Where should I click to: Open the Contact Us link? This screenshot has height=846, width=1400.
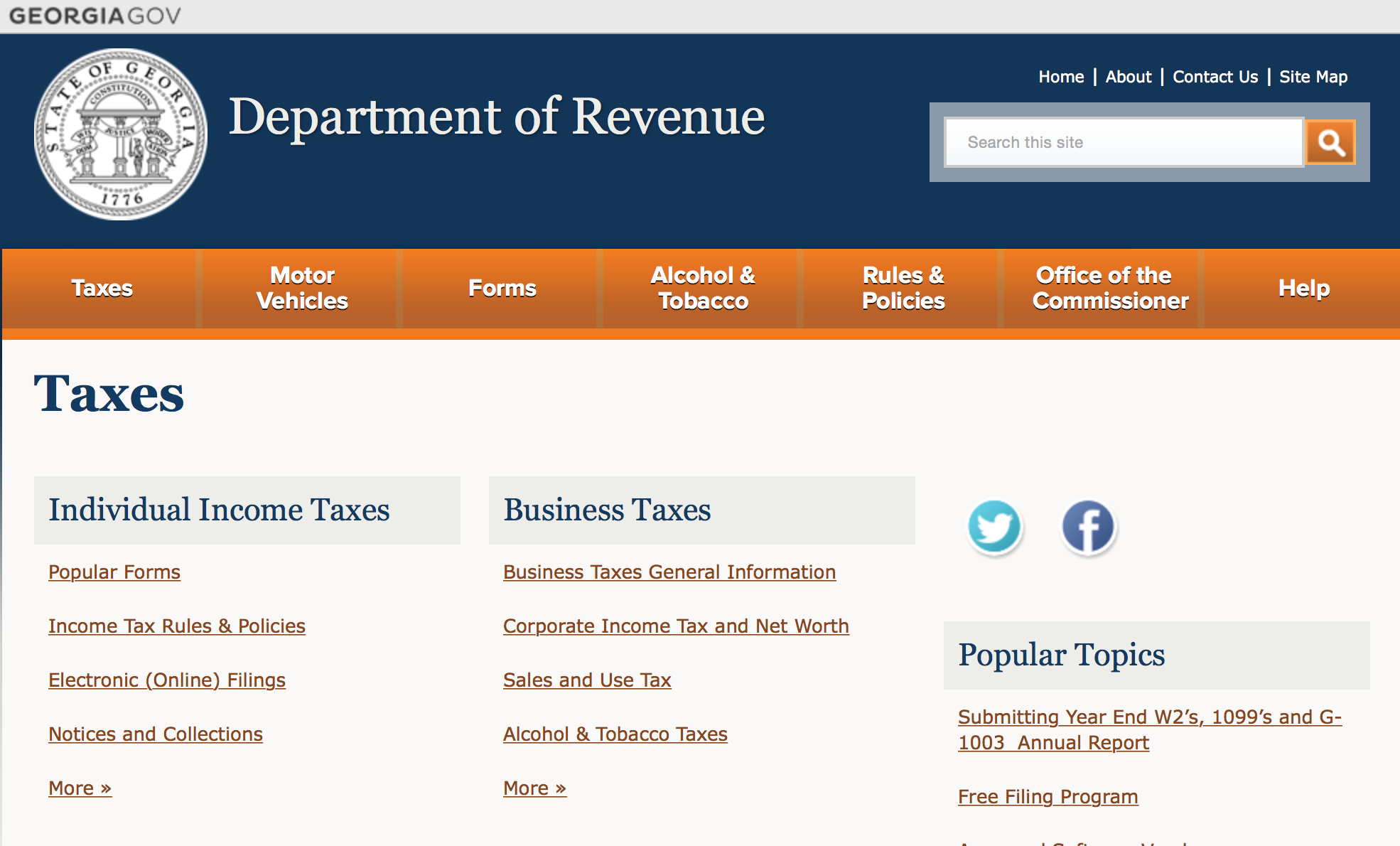(x=1215, y=77)
